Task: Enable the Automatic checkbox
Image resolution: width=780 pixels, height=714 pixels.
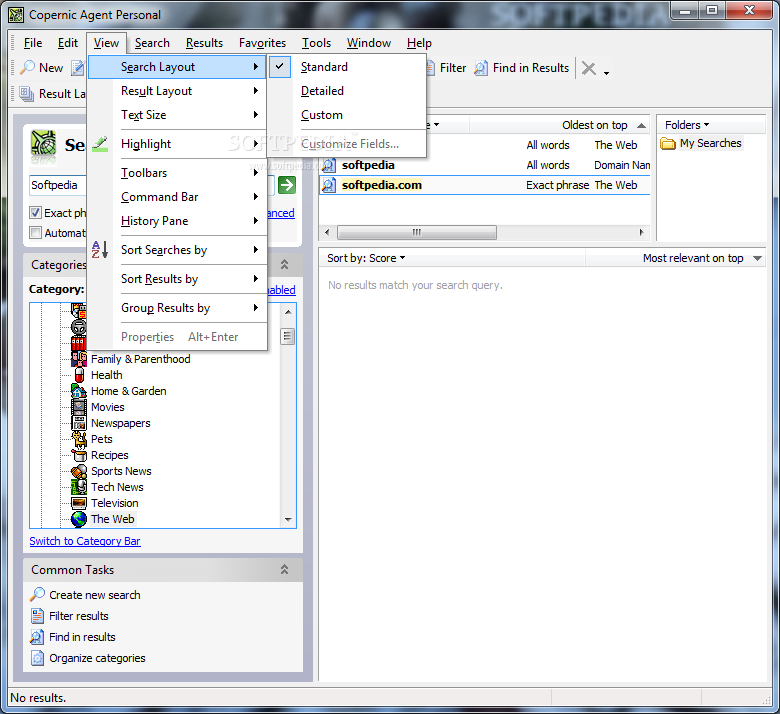Action: coord(35,233)
